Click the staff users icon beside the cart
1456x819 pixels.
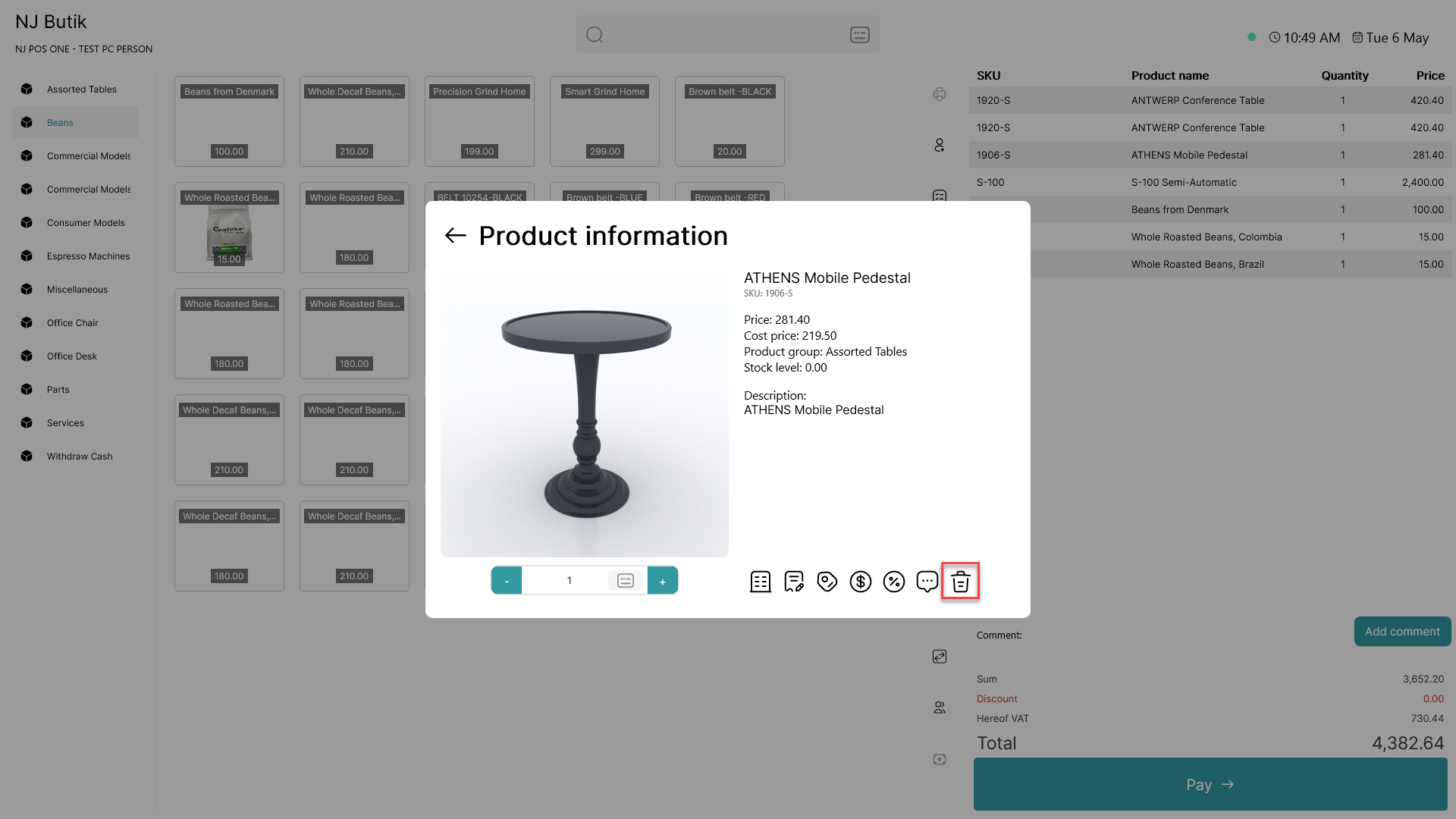[940, 708]
